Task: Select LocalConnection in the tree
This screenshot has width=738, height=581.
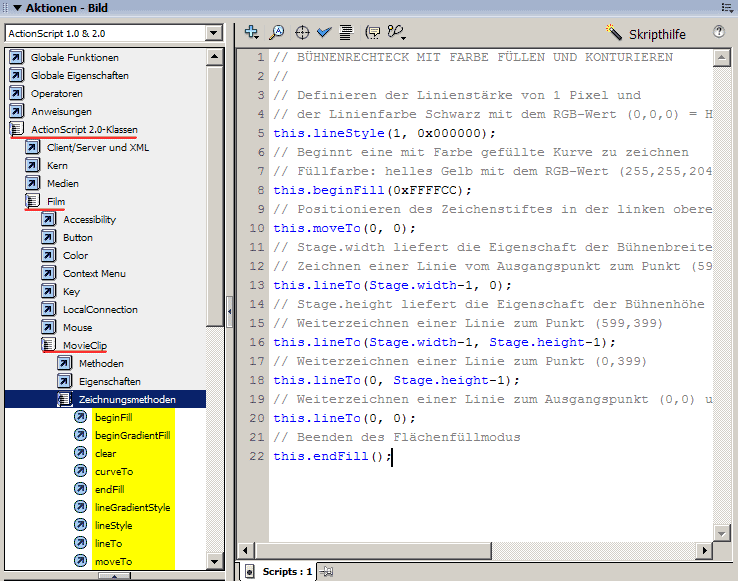Action: (x=100, y=309)
